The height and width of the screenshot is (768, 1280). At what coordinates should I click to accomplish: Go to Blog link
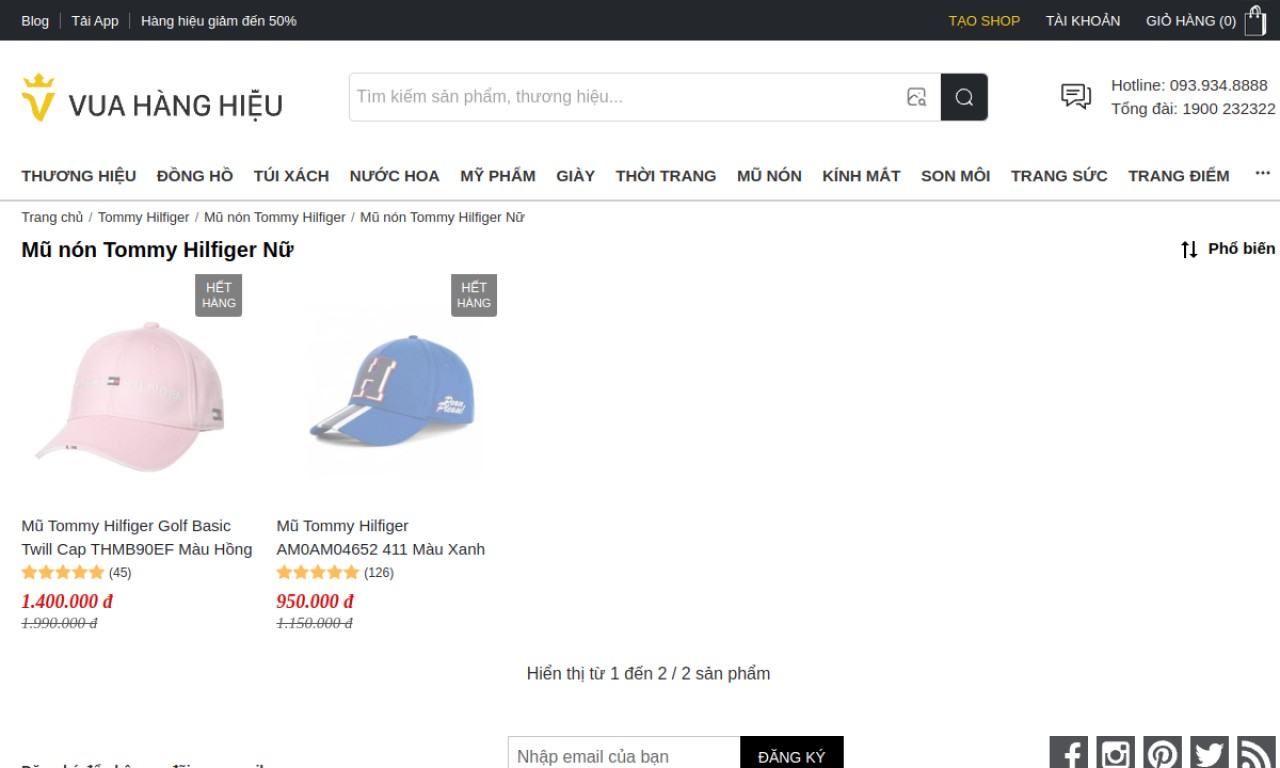35,21
